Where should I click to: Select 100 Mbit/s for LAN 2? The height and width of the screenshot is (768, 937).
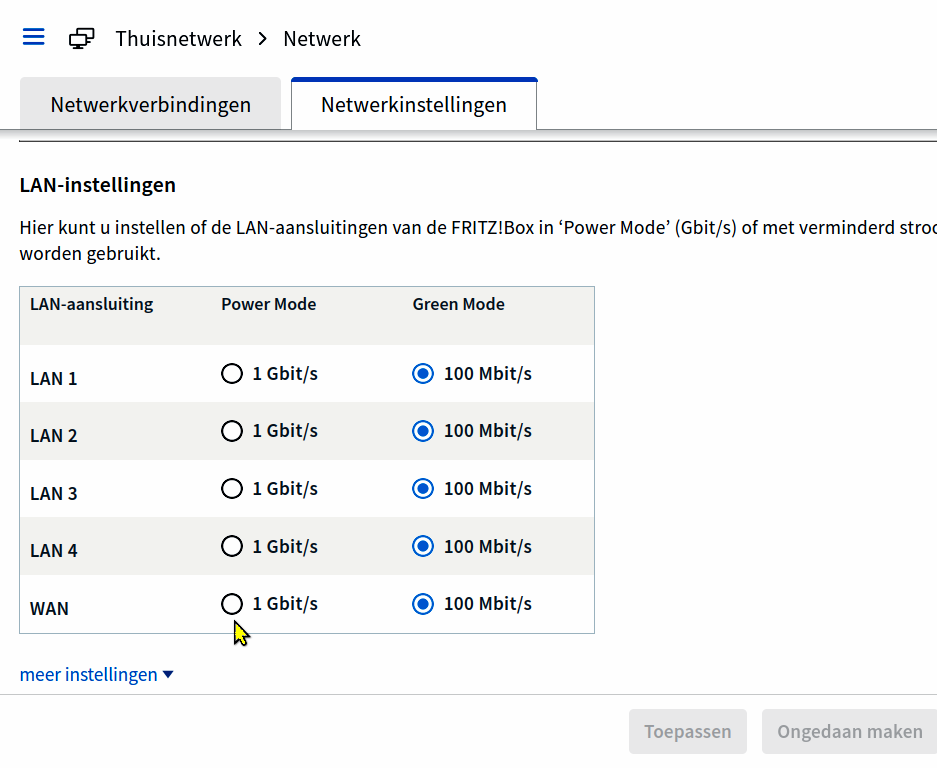[423, 431]
